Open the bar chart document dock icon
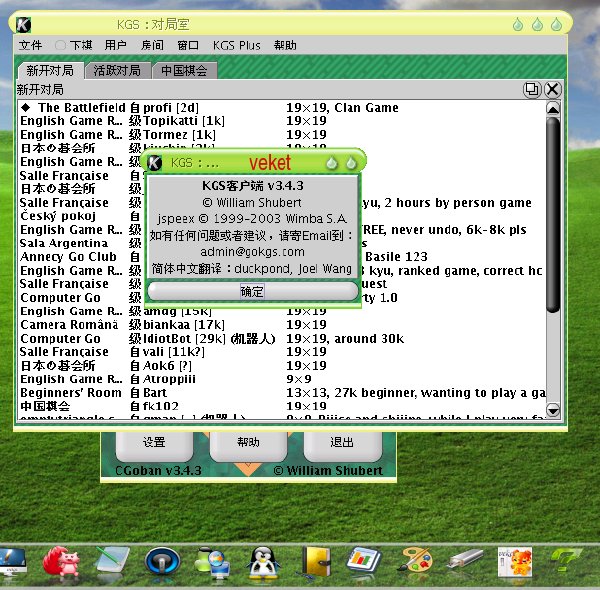 pos(364,561)
